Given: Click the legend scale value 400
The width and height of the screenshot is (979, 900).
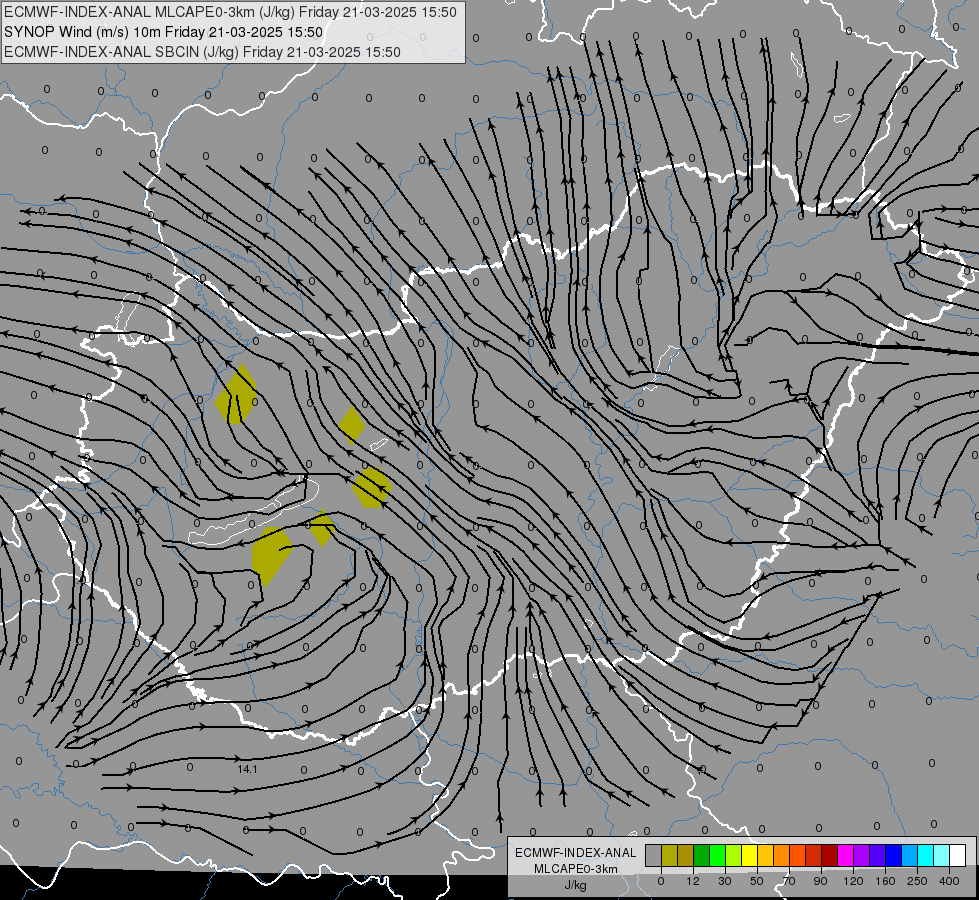Looking at the screenshot, I should tap(949, 881).
